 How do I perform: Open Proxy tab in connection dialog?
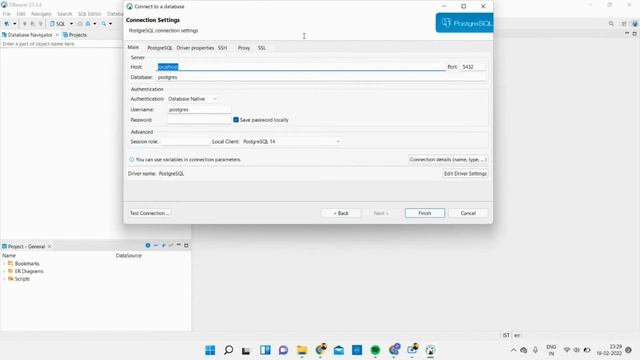coord(244,48)
